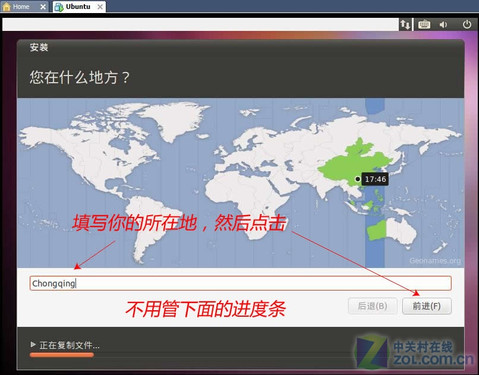Image resolution: width=479 pixels, height=375 pixels.
Task: Open the keyboard layout indicator
Action: pyautogui.click(x=424, y=24)
